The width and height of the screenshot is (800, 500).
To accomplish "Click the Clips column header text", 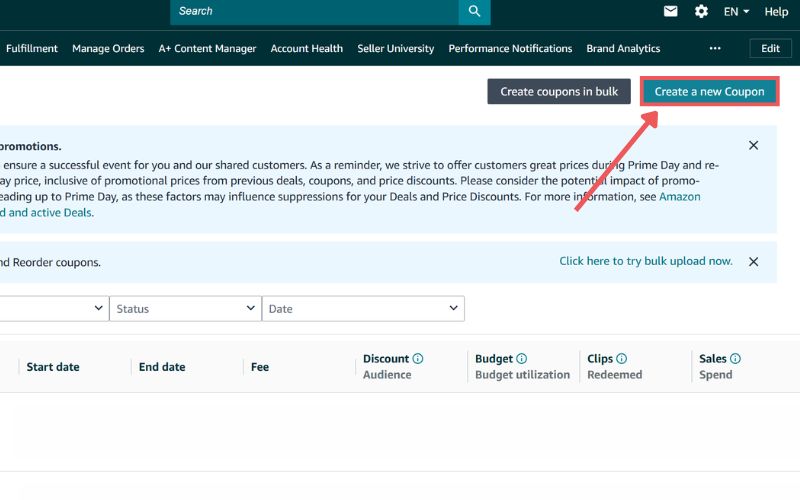I will click(600, 359).
